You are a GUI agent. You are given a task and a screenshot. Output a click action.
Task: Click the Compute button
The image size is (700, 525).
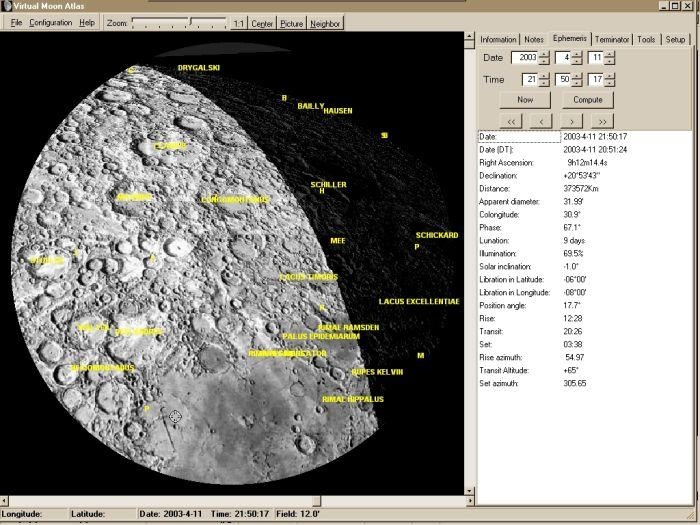pyautogui.click(x=587, y=100)
